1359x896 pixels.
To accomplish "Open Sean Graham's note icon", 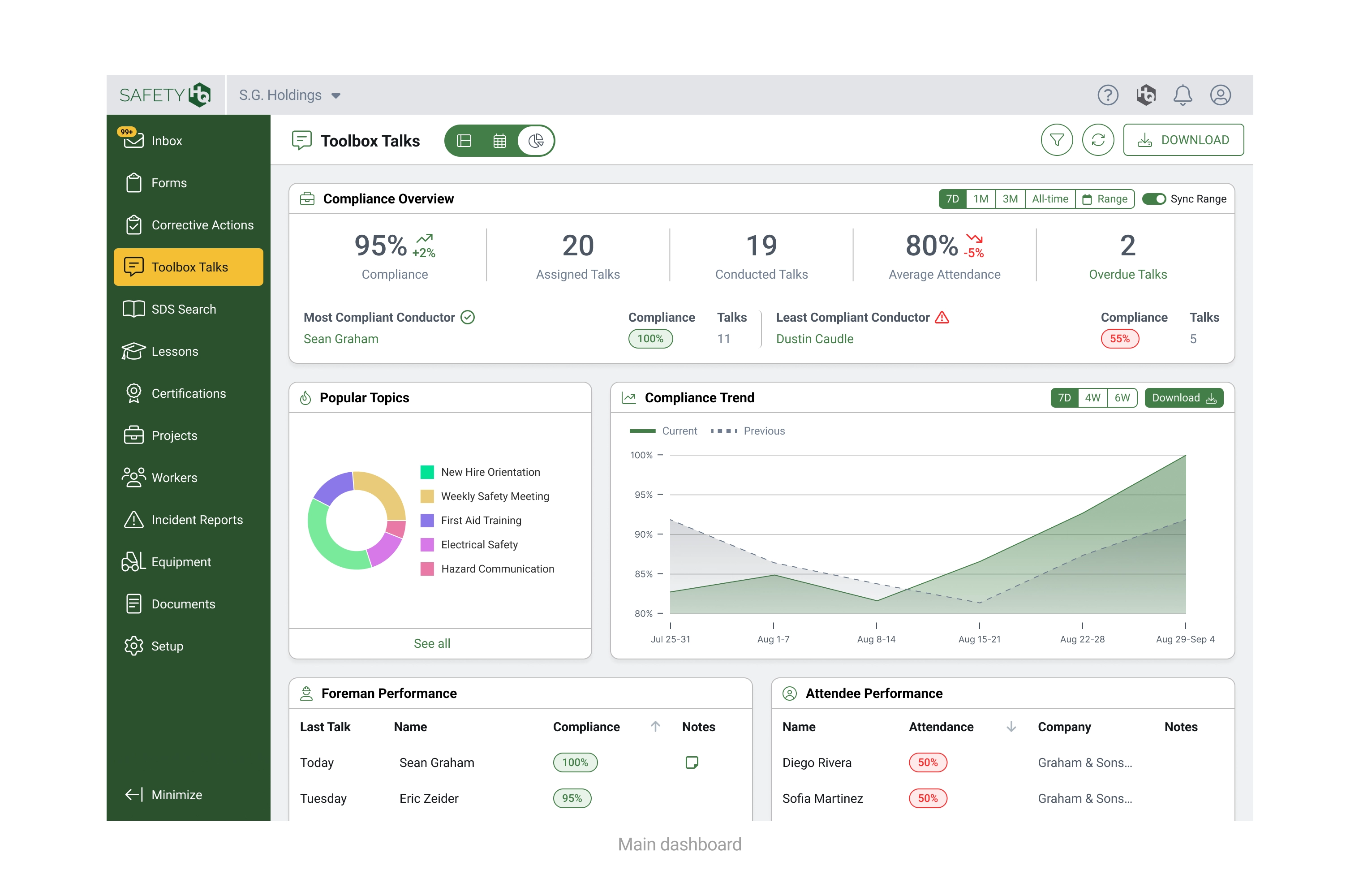I will coord(691,762).
